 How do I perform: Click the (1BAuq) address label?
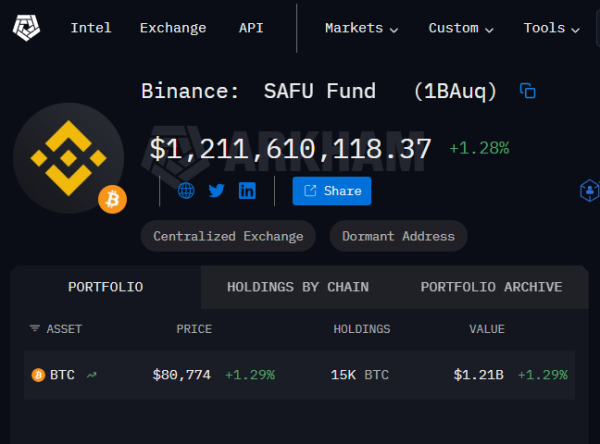coord(455,91)
